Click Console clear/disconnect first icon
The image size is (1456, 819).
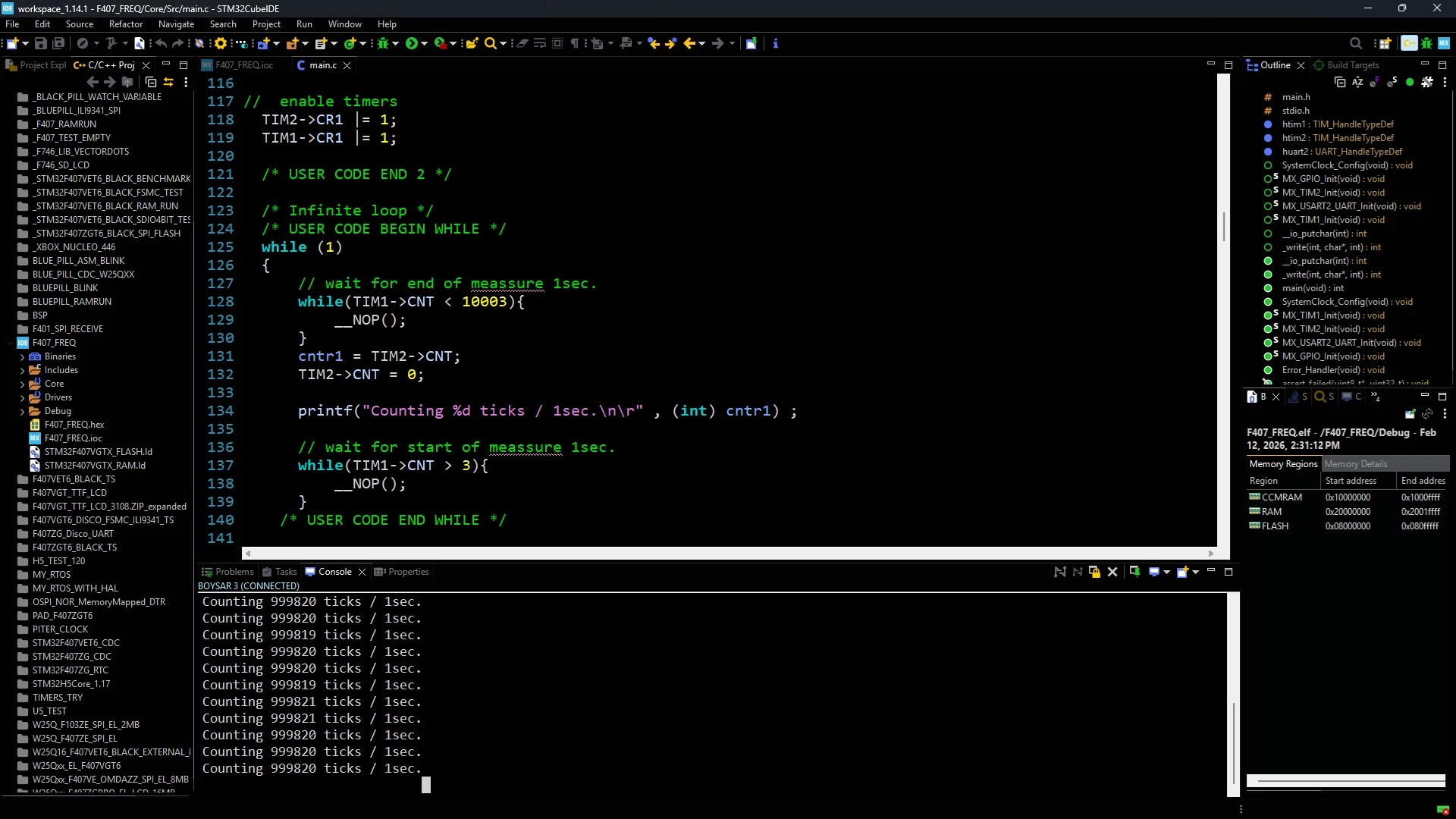1060,572
